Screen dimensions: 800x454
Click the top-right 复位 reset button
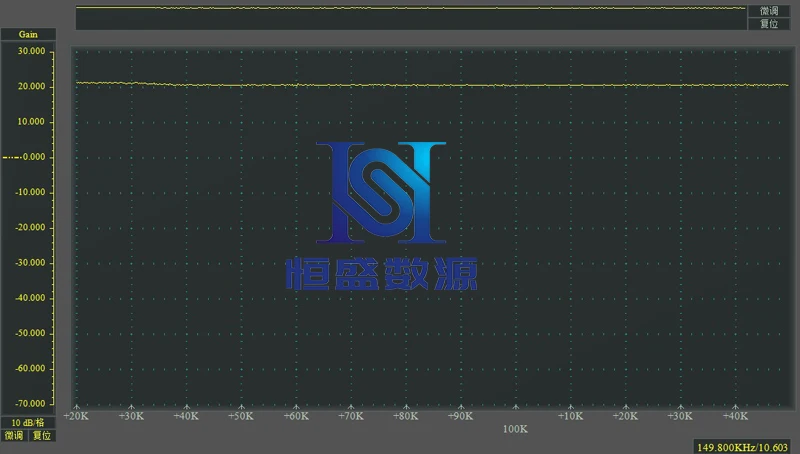[769, 24]
